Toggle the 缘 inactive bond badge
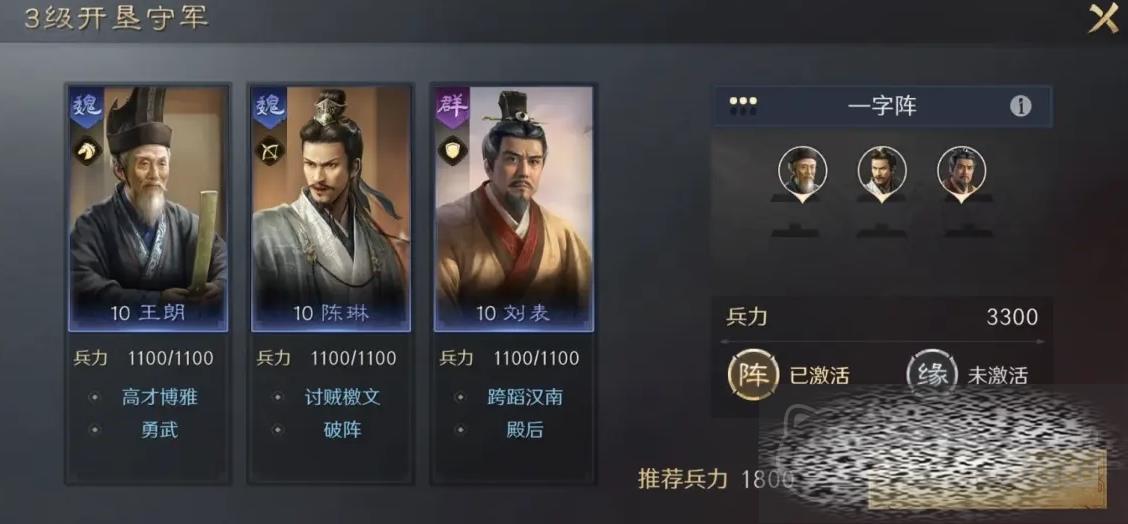 click(931, 374)
